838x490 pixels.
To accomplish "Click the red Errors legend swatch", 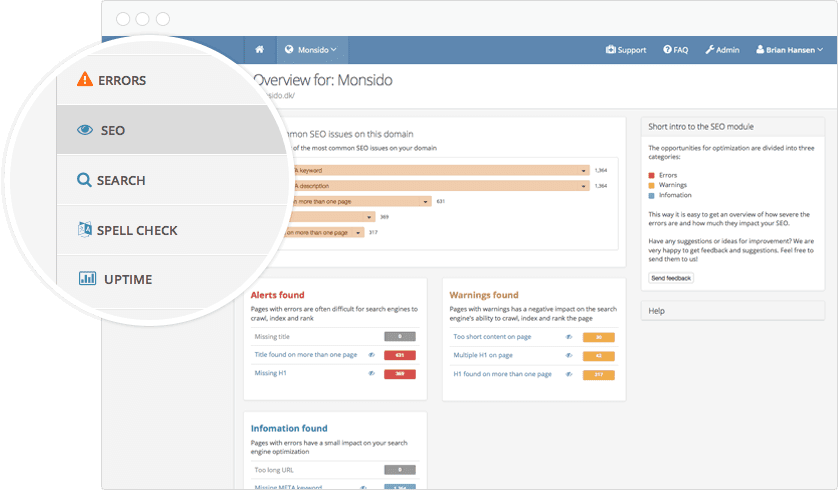I will click(x=651, y=175).
